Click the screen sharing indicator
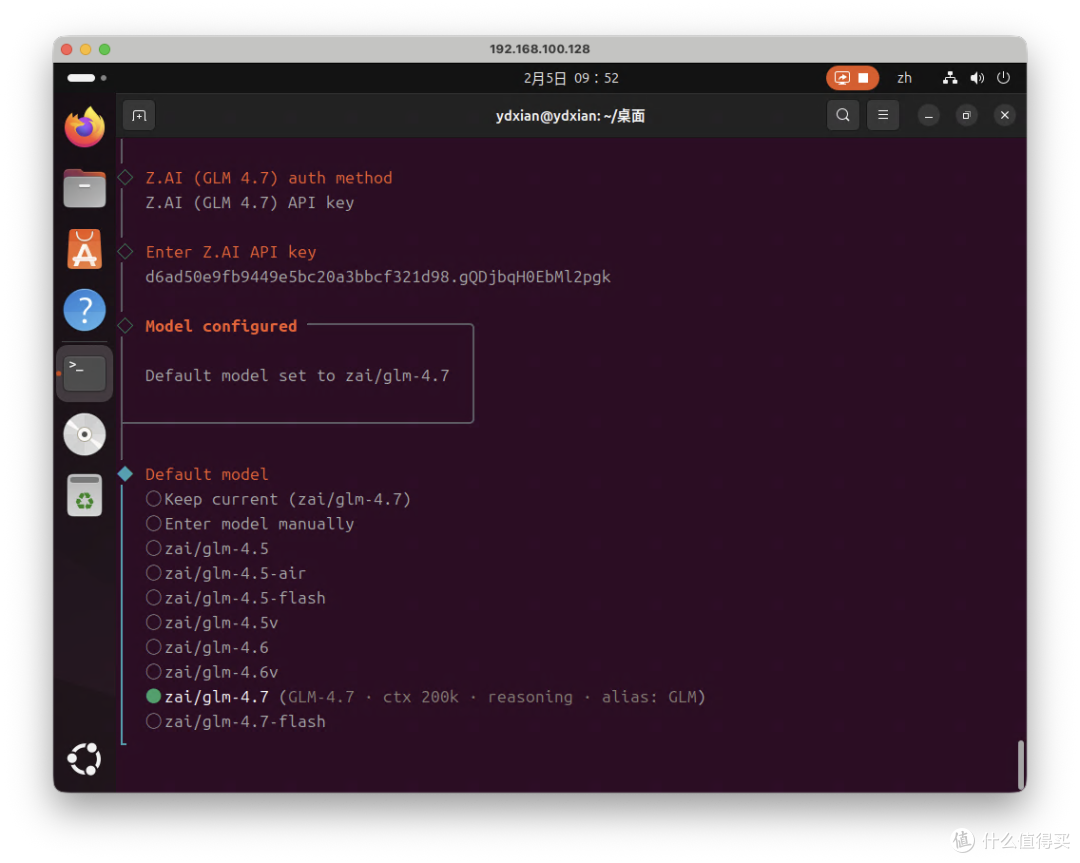 pyautogui.click(x=852, y=78)
